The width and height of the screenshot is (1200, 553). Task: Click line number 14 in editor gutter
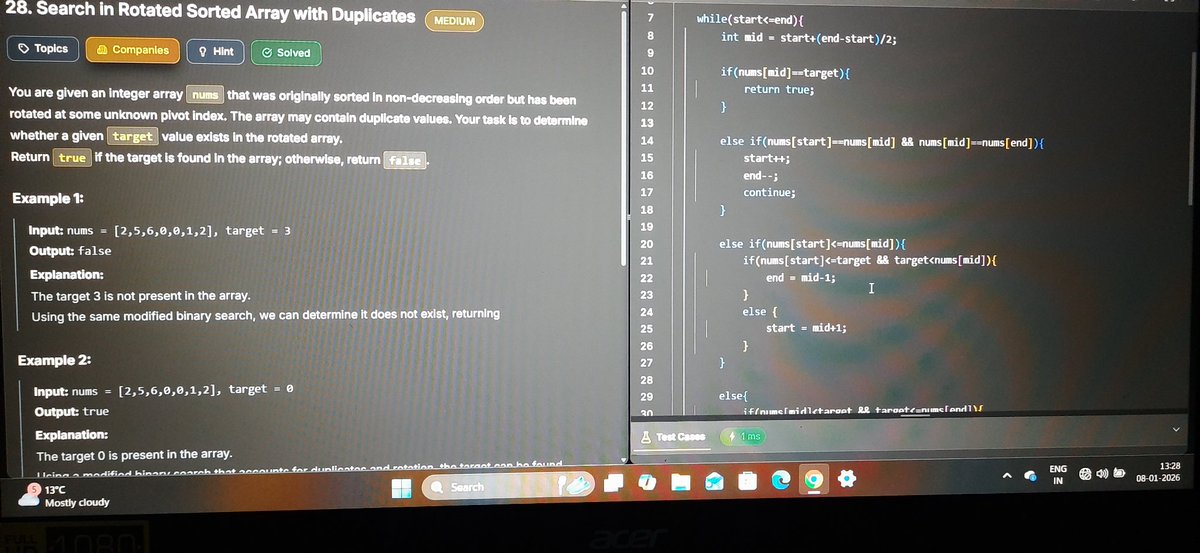pos(646,140)
